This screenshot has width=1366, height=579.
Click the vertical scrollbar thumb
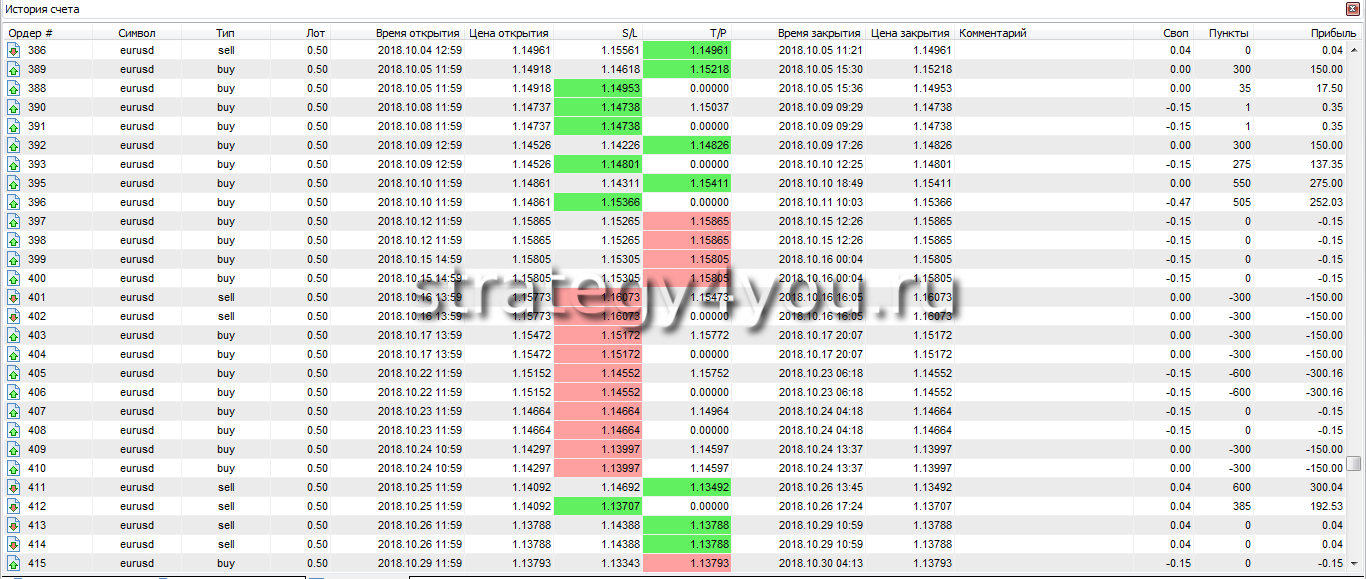(1353, 463)
